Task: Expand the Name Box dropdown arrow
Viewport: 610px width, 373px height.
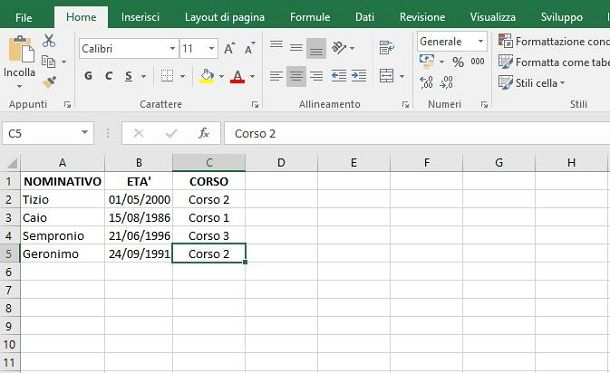Action: point(84,133)
